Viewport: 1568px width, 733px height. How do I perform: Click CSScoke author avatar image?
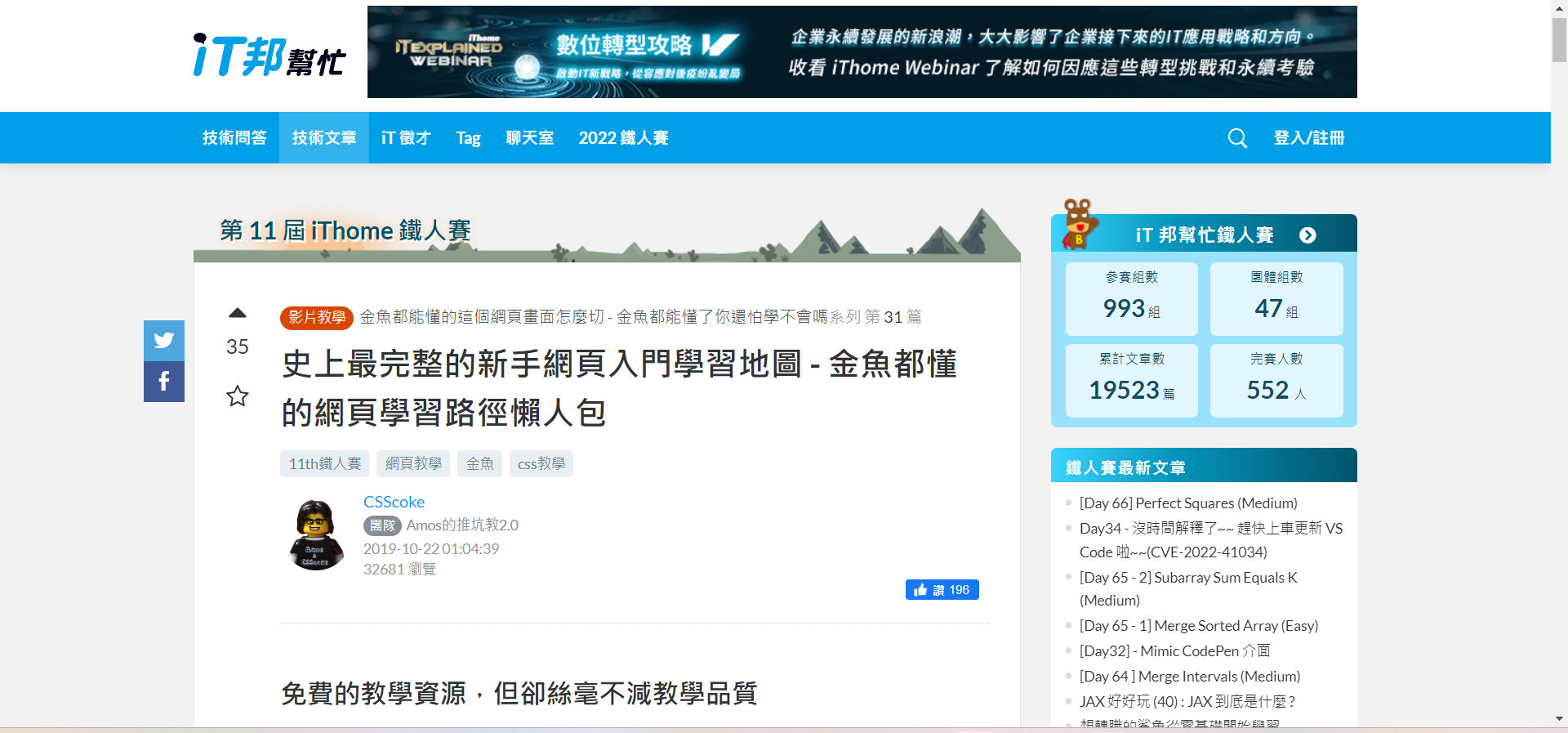316,535
